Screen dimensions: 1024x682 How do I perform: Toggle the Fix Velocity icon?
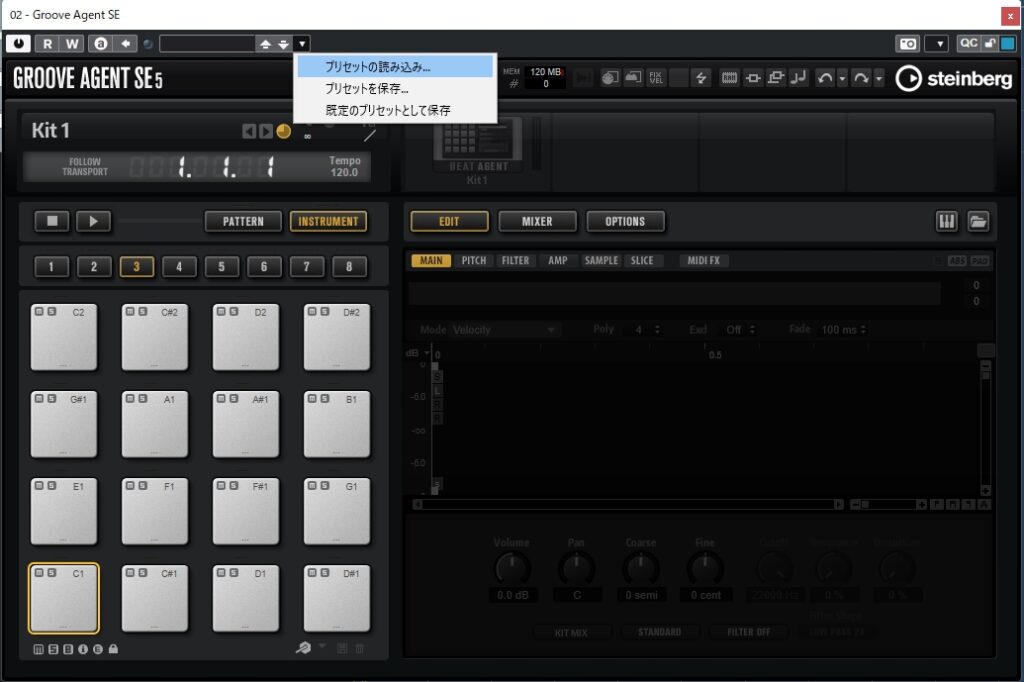656,78
